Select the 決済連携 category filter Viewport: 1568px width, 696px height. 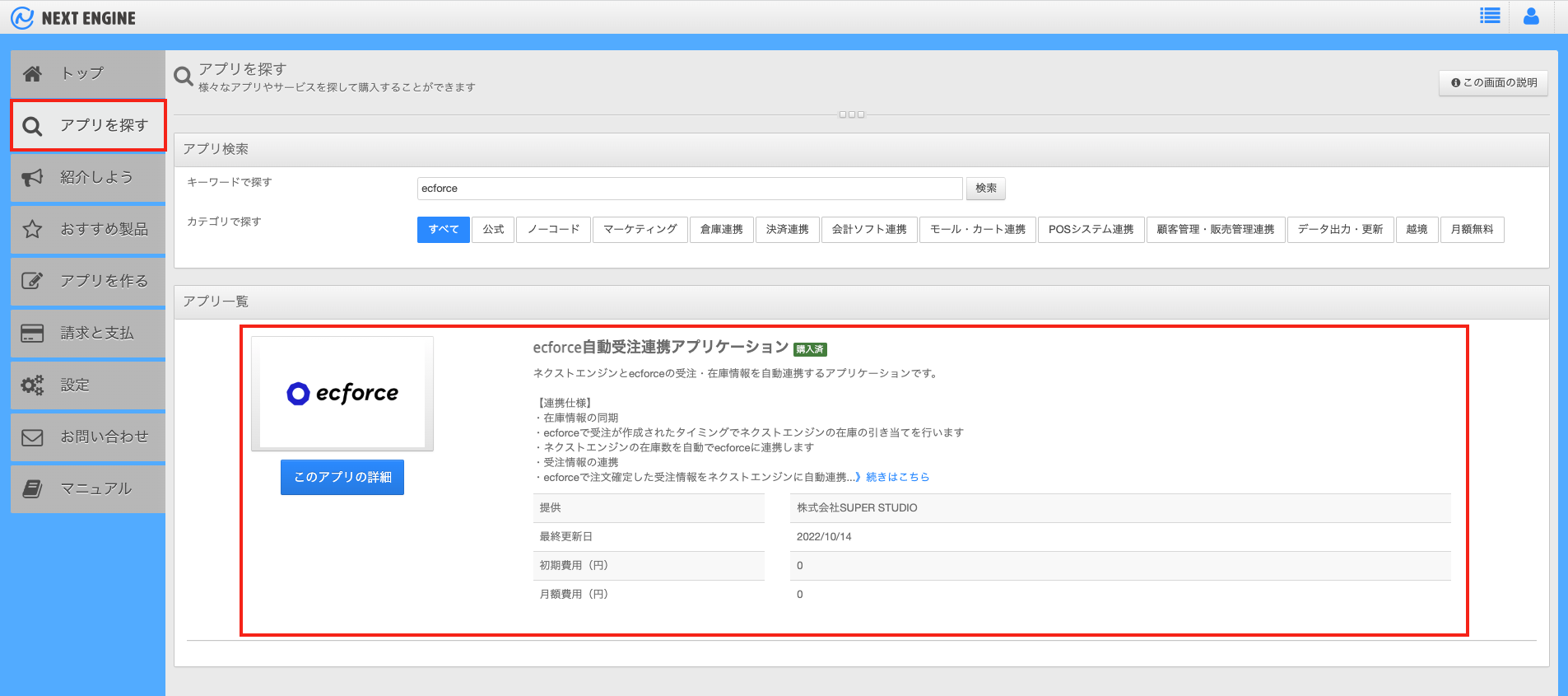pos(788,230)
